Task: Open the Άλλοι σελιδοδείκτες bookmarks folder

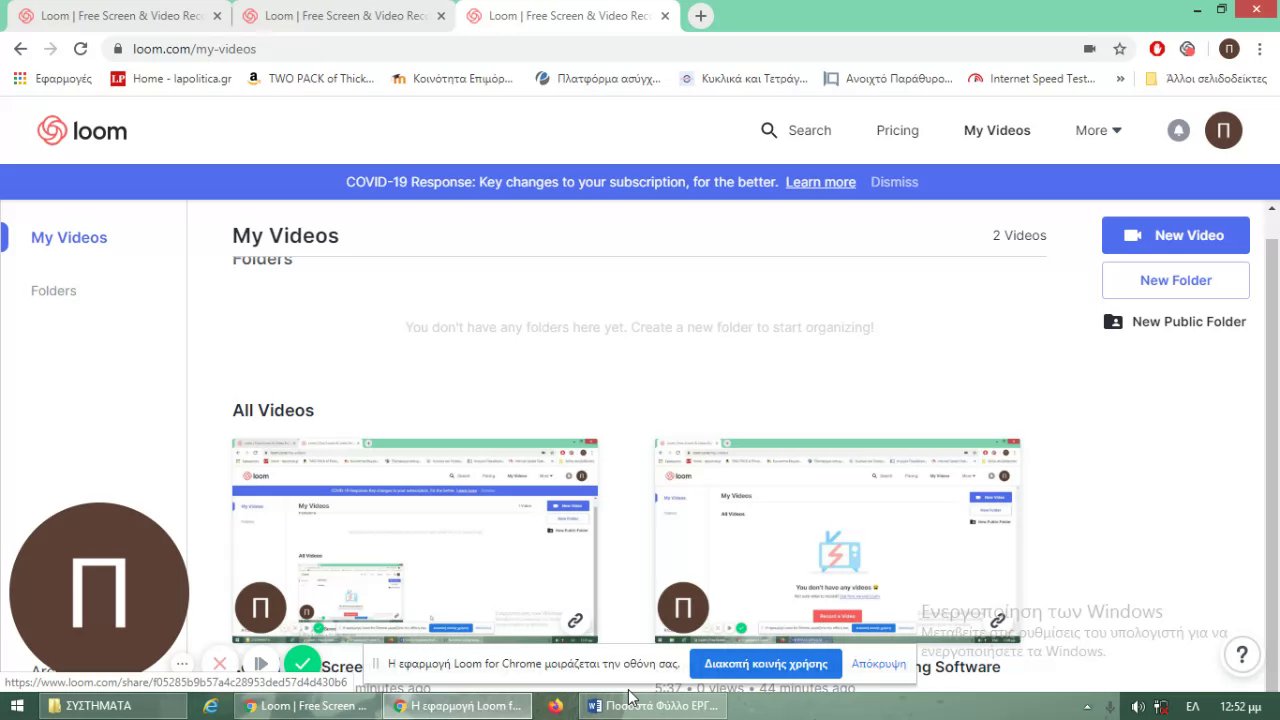Action: click(1206, 78)
